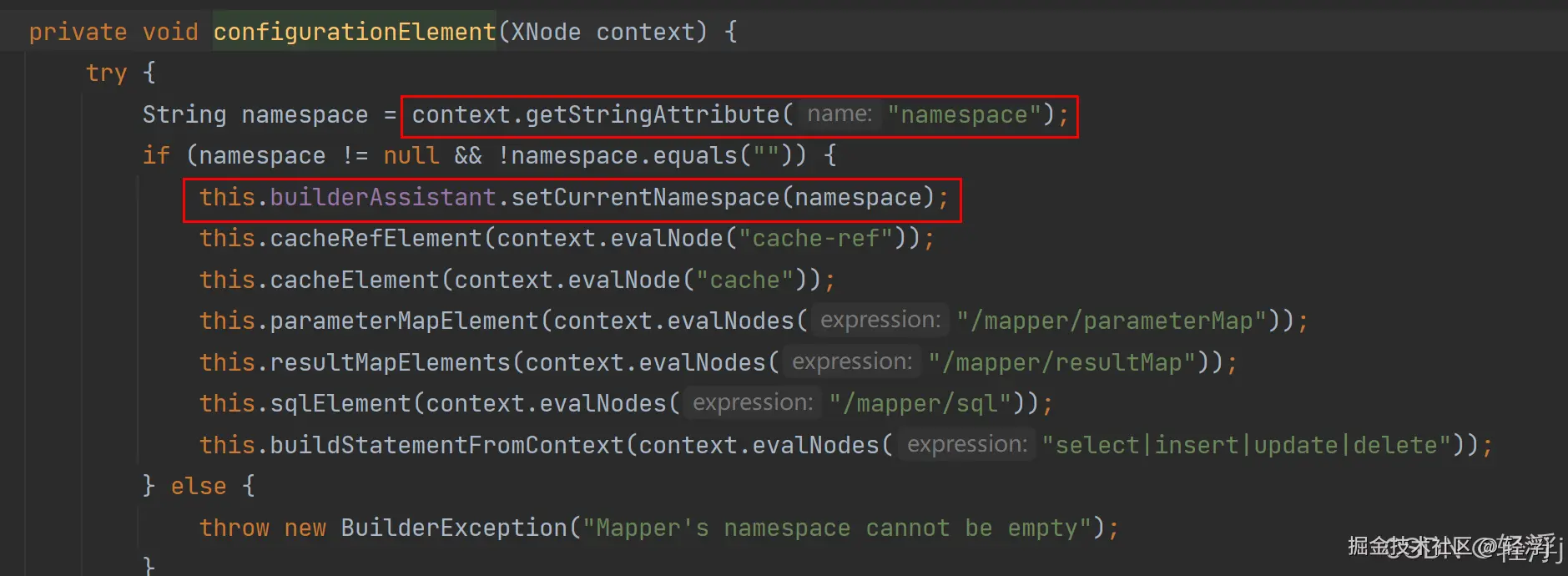
Task: Click the cacheElement method call
Action: pyautogui.click(x=354, y=280)
